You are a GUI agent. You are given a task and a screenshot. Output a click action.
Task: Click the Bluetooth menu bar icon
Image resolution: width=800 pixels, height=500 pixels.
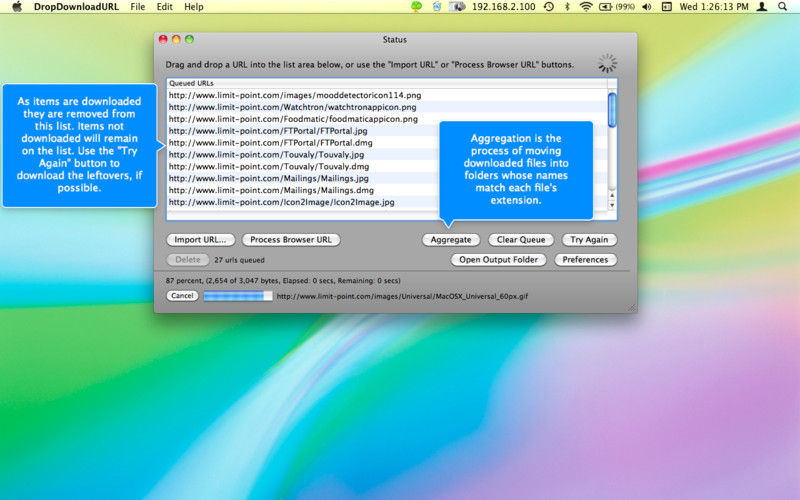[x=567, y=7]
